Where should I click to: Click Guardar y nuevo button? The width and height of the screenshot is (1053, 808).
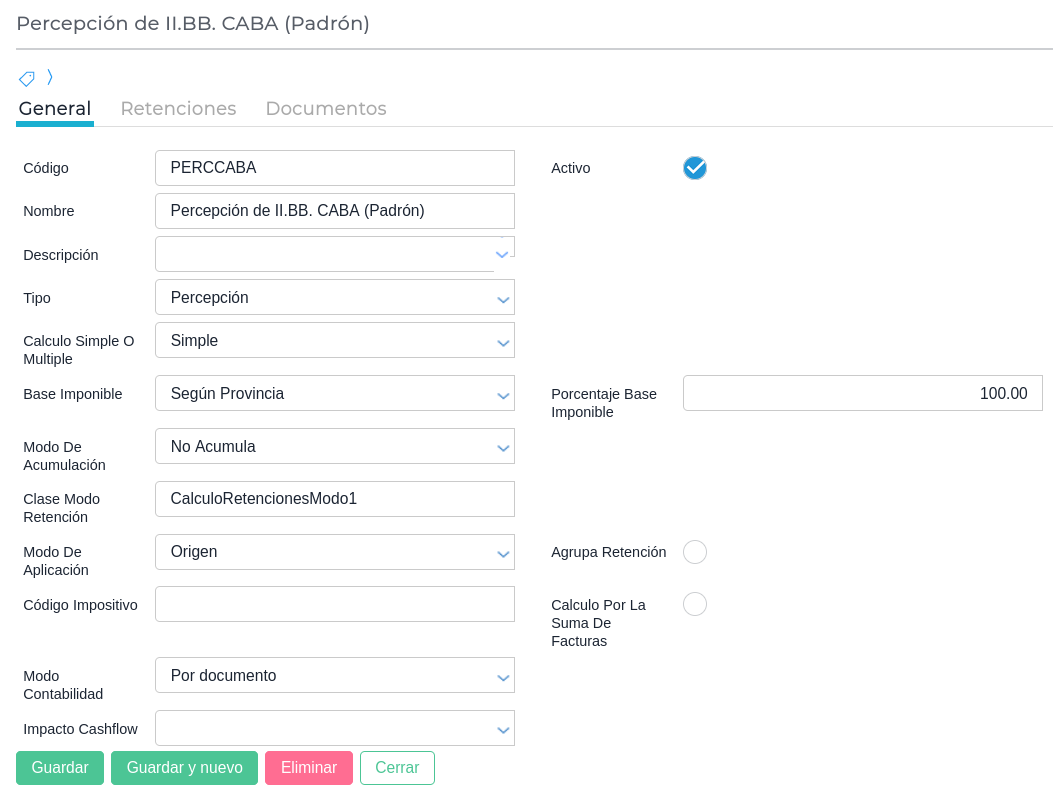184,768
